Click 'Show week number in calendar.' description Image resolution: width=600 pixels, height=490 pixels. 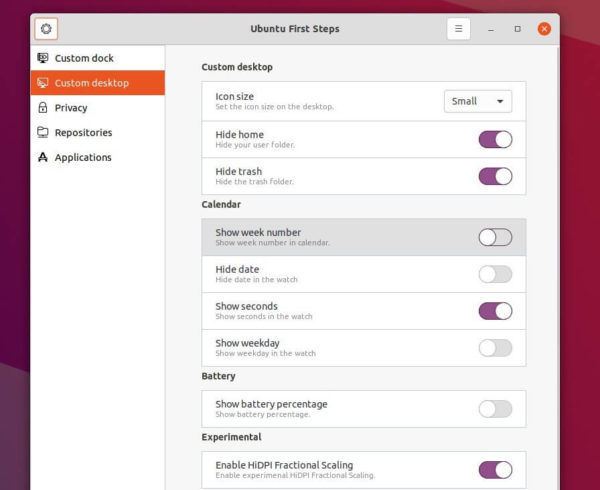tap(272, 243)
